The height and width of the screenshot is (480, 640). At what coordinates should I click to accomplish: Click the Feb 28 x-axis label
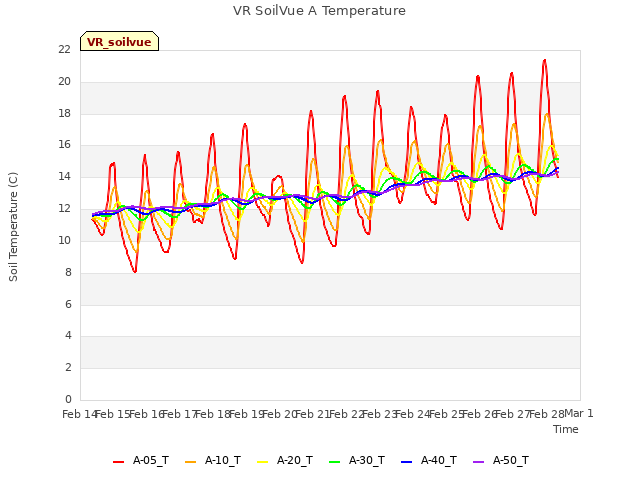(547, 414)
